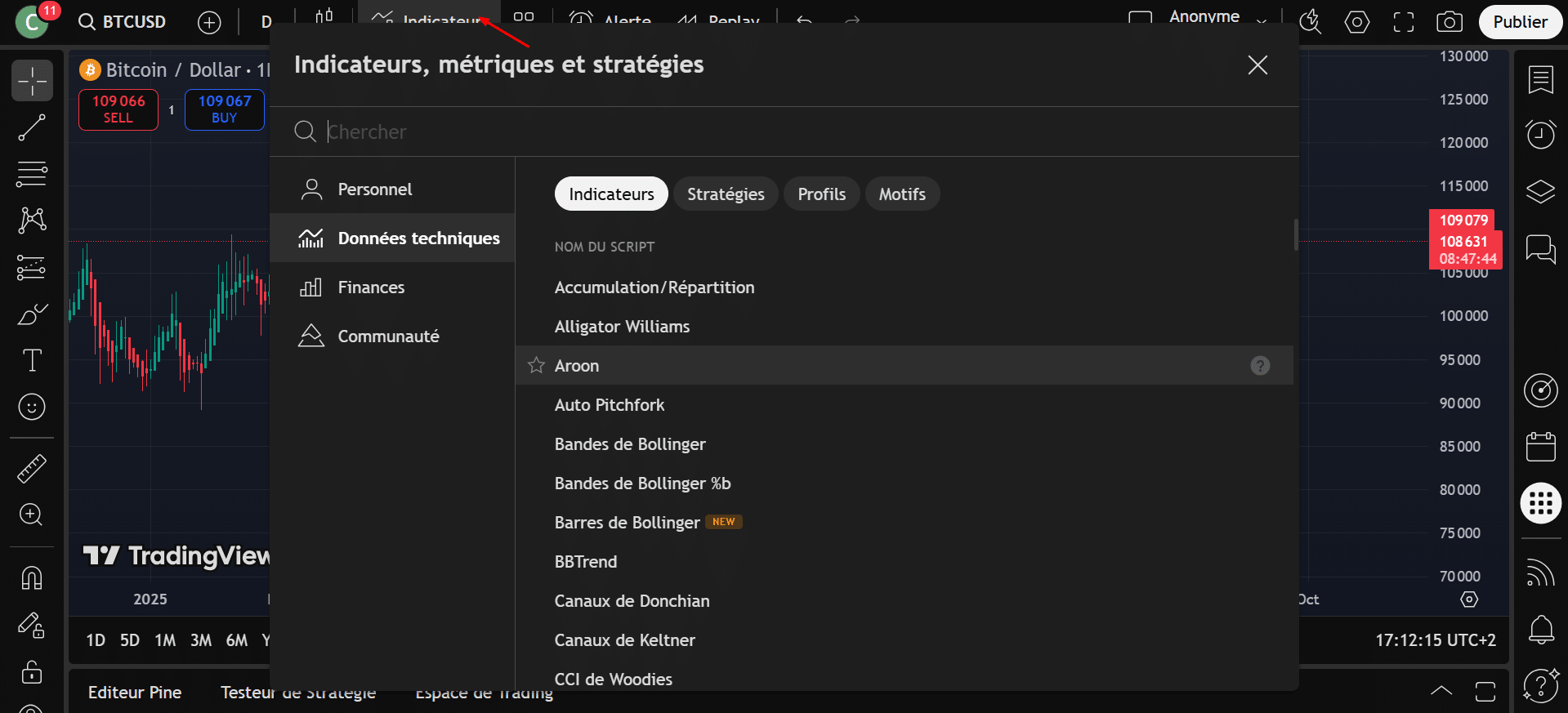Select the text annotation tool

pos(32,360)
